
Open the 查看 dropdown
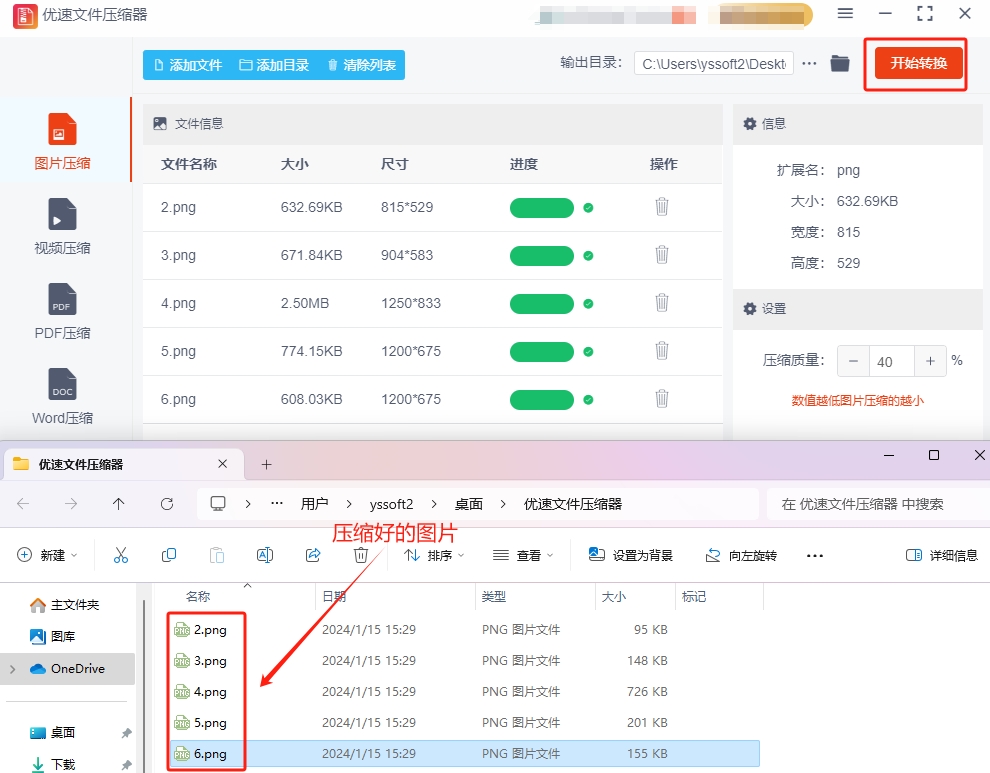(x=523, y=555)
